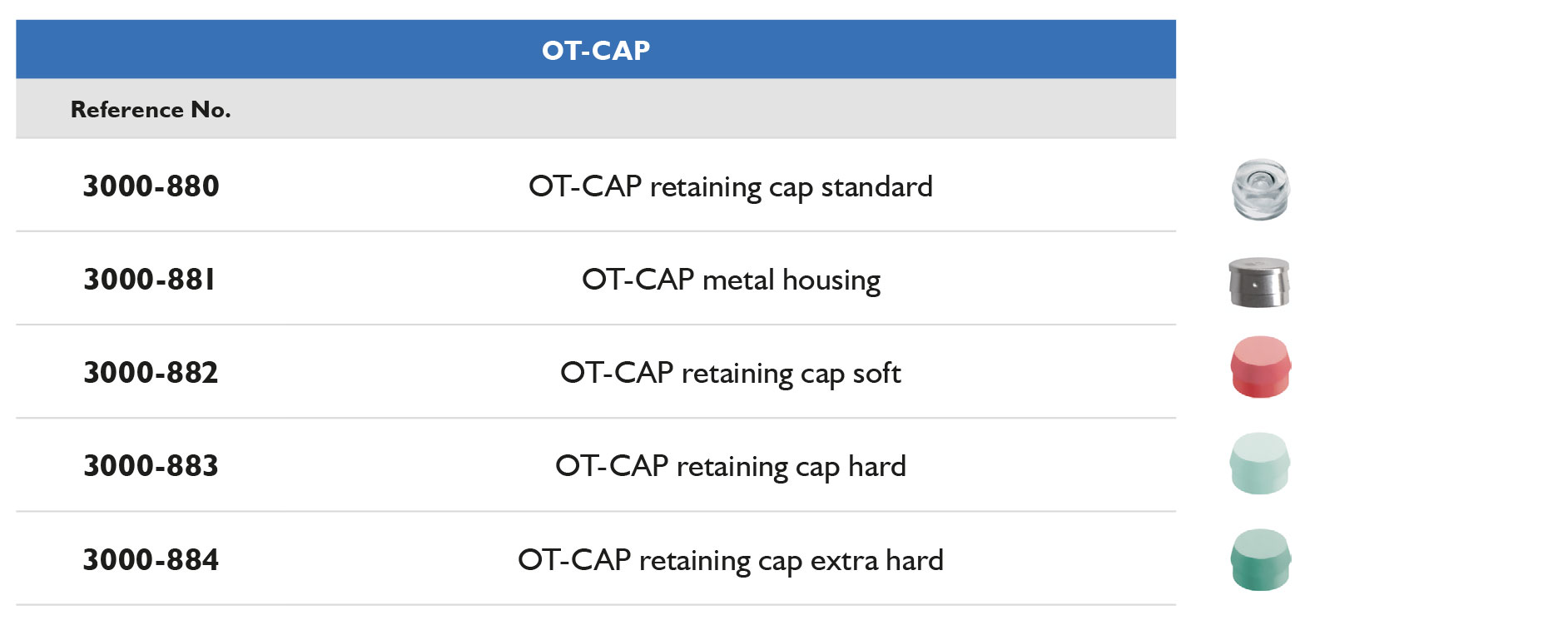Select reference number 3000-884

pyautogui.click(x=151, y=560)
